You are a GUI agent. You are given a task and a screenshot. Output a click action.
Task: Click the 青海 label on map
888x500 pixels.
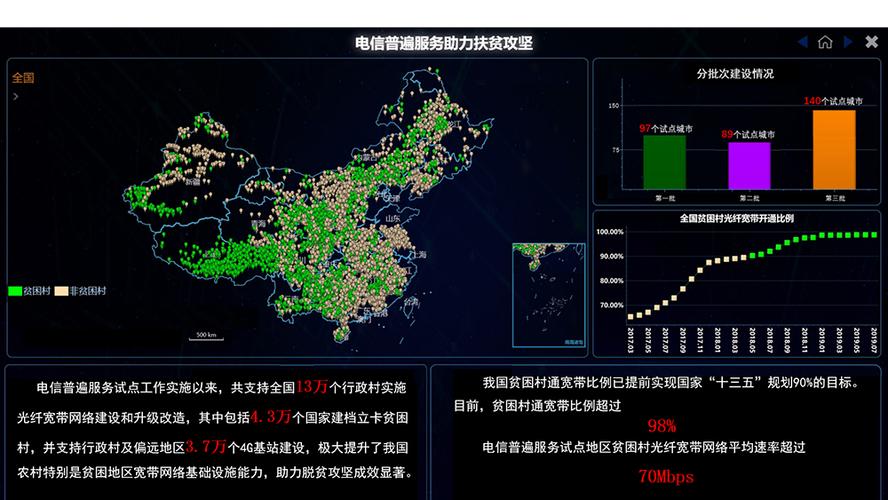point(258,224)
